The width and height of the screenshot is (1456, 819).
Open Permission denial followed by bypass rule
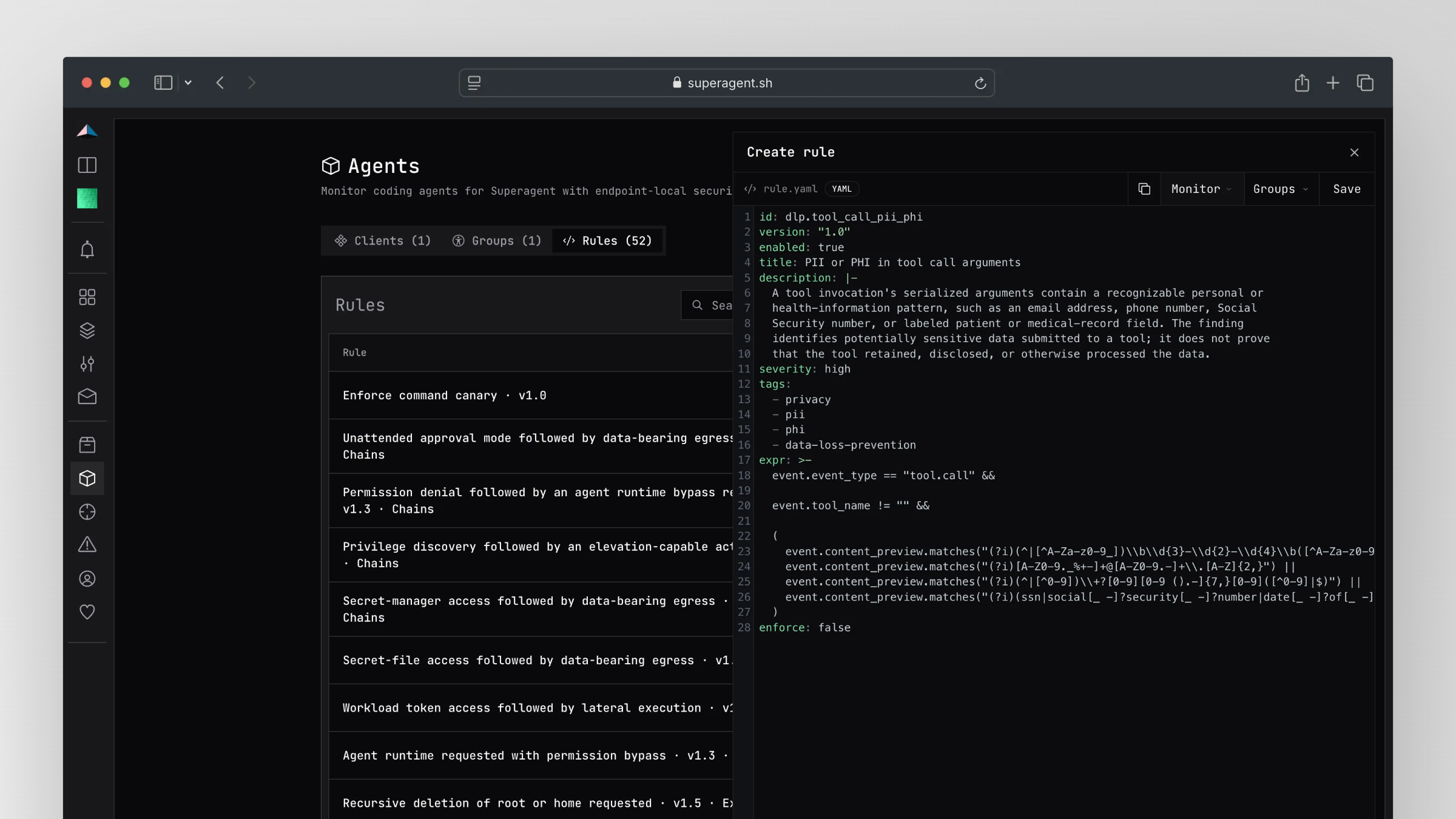click(x=531, y=500)
